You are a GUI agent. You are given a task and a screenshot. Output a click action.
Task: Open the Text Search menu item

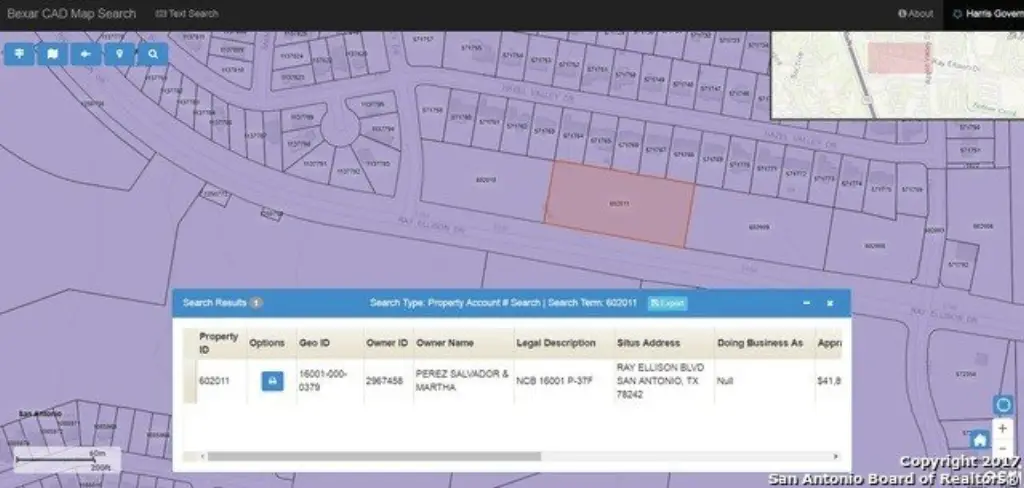click(188, 14)
